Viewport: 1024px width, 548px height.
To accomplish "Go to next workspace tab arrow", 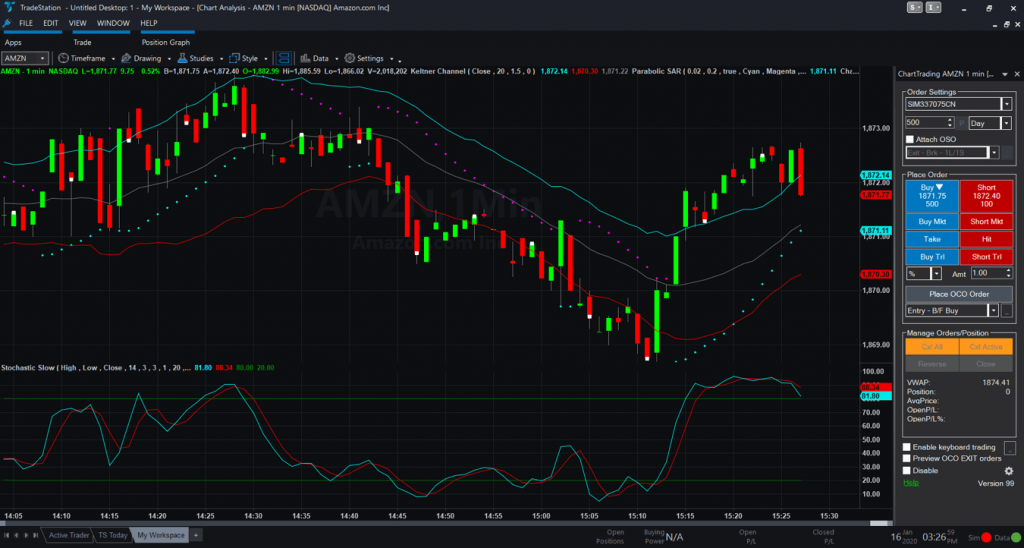I will 26,536.
